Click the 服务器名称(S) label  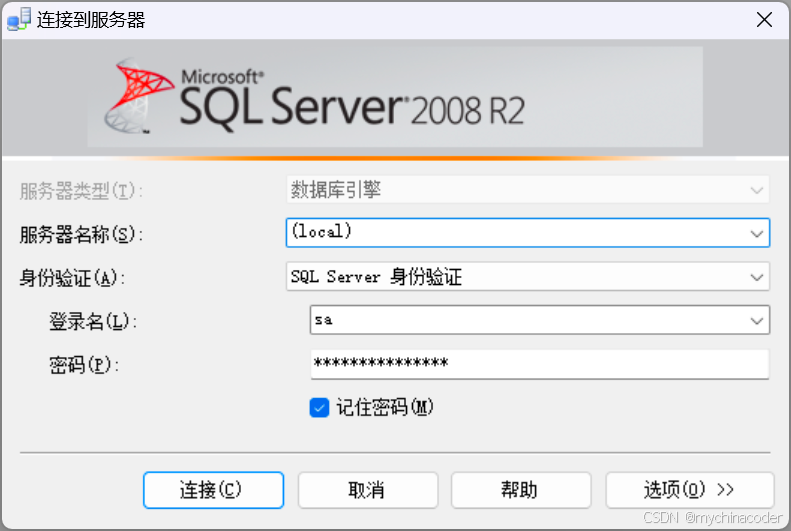(81, 234)
